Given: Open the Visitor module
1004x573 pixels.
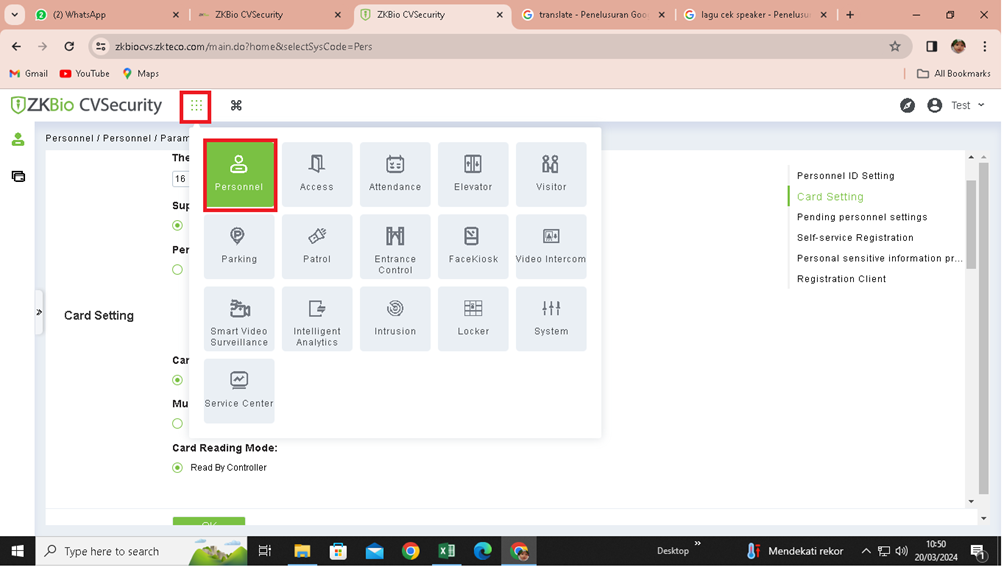Looking at the screenshot, I should click(x=551, y=174).
